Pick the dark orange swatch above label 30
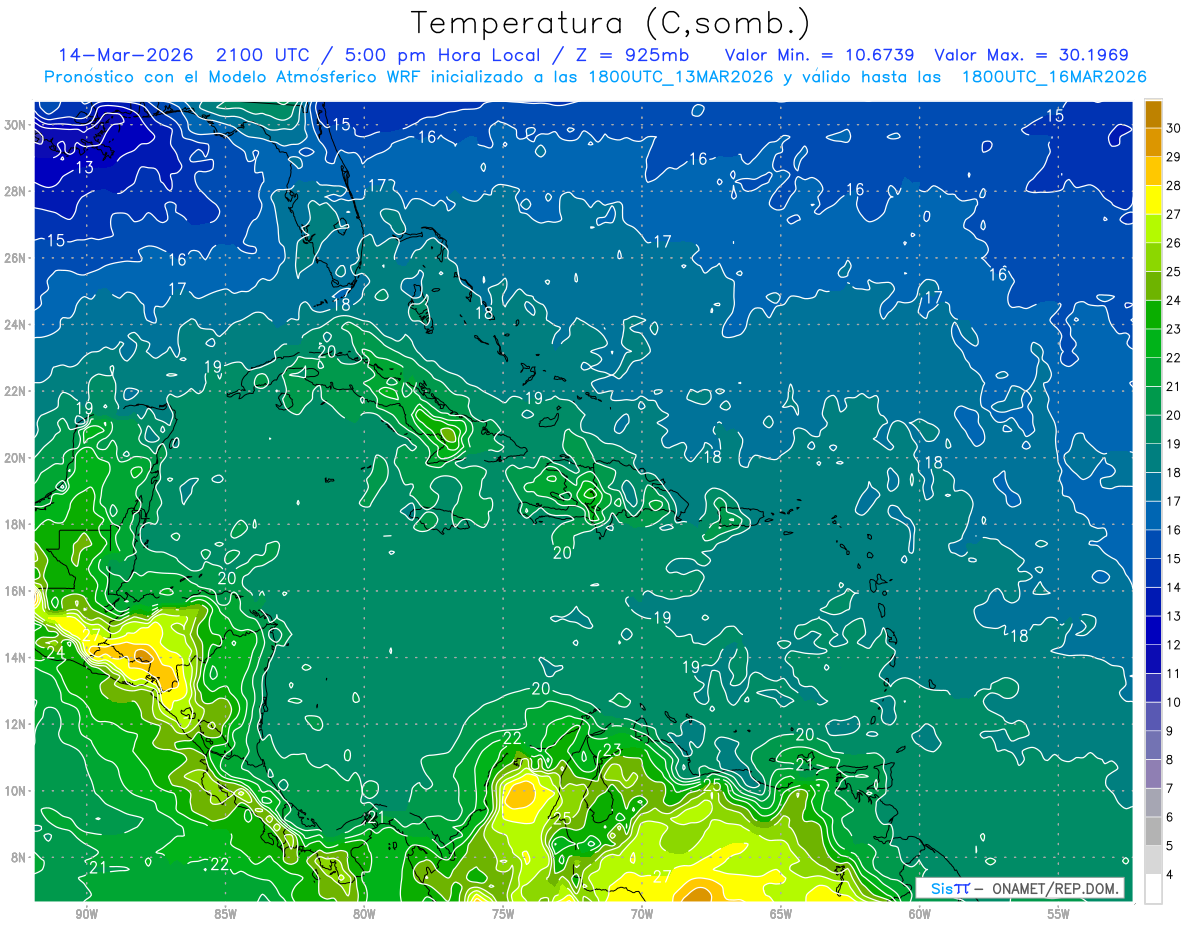This screenshot has width=1200, height=927. pyautogui.click(x=1153, y=114)
